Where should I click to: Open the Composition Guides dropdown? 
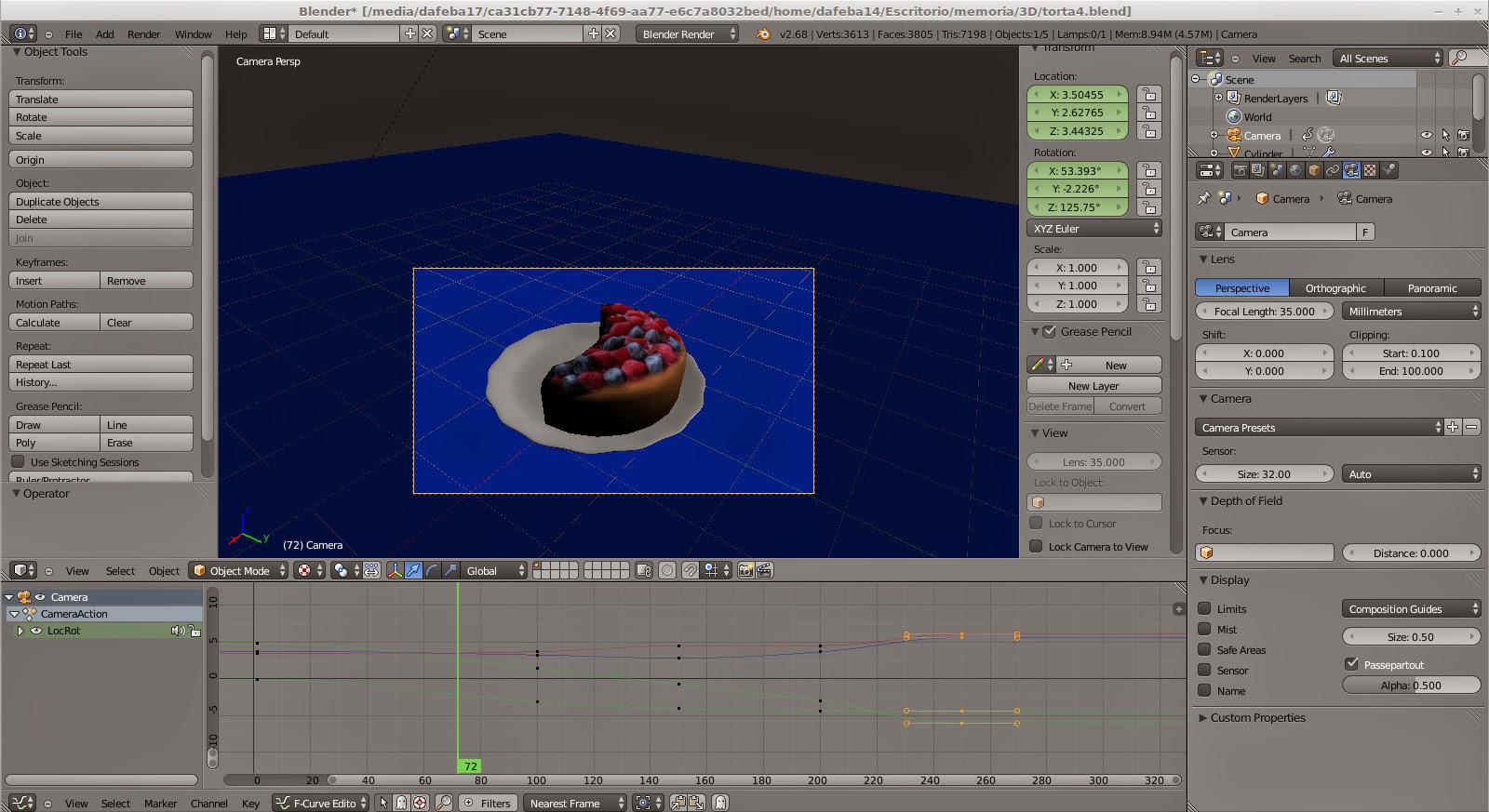pyautogui.click(x=1411, y=608)
